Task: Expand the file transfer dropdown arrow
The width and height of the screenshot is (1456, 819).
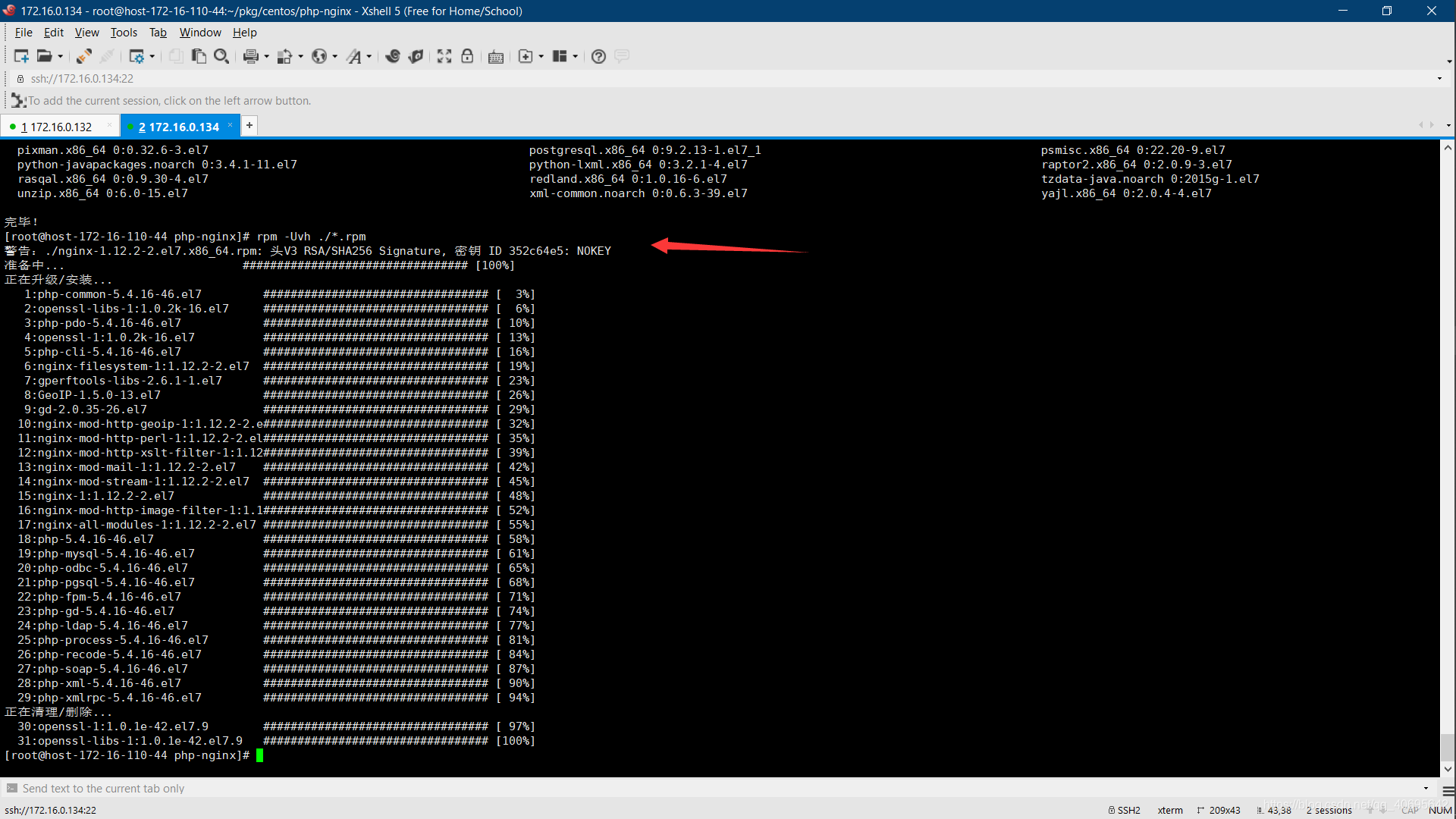Action: [301, 56]
